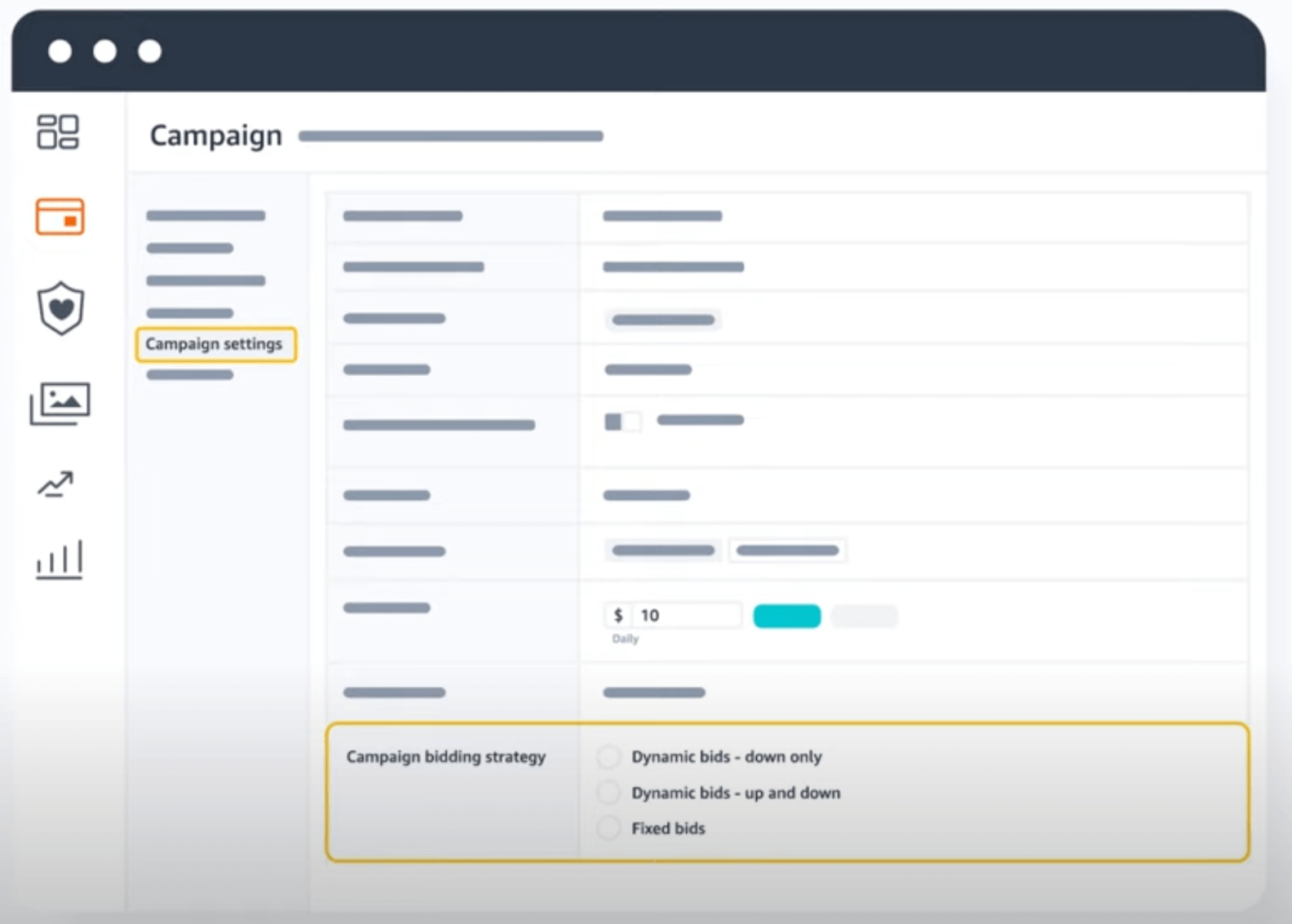Select the Dynamic bids - down only option
This screenshot has height=924, width=1292.
(x=608, y=757)
